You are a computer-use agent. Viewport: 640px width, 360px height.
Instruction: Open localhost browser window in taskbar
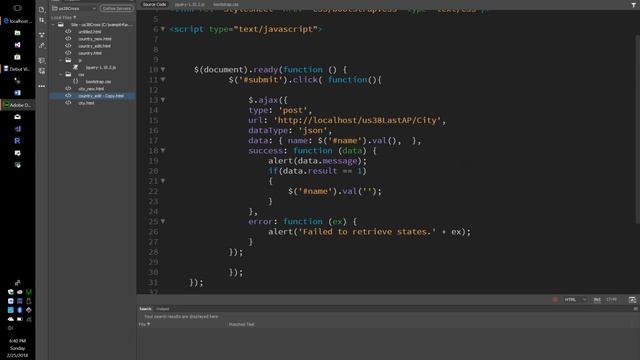[18, 21]
